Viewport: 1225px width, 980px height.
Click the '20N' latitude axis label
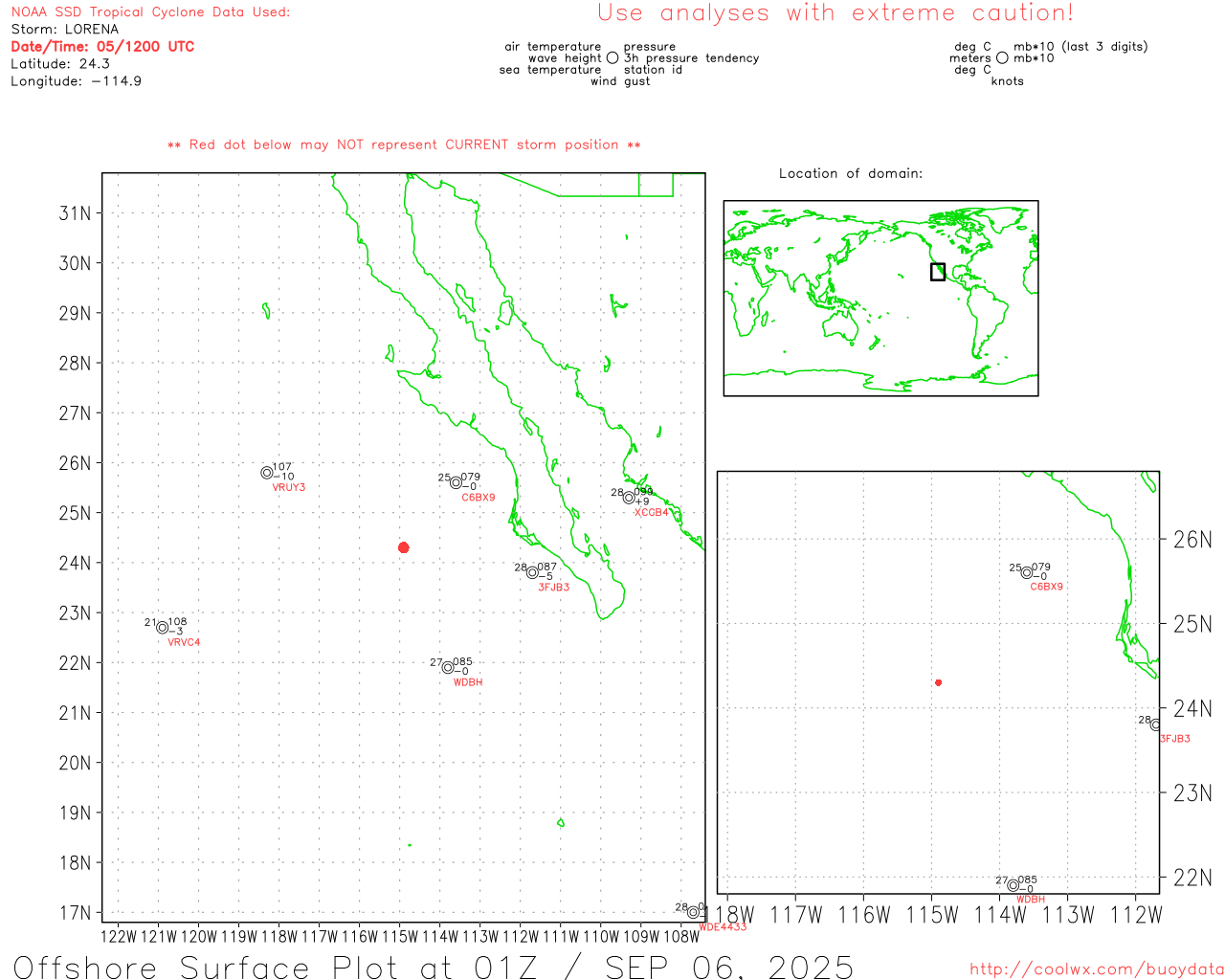[x=76, y=763]
